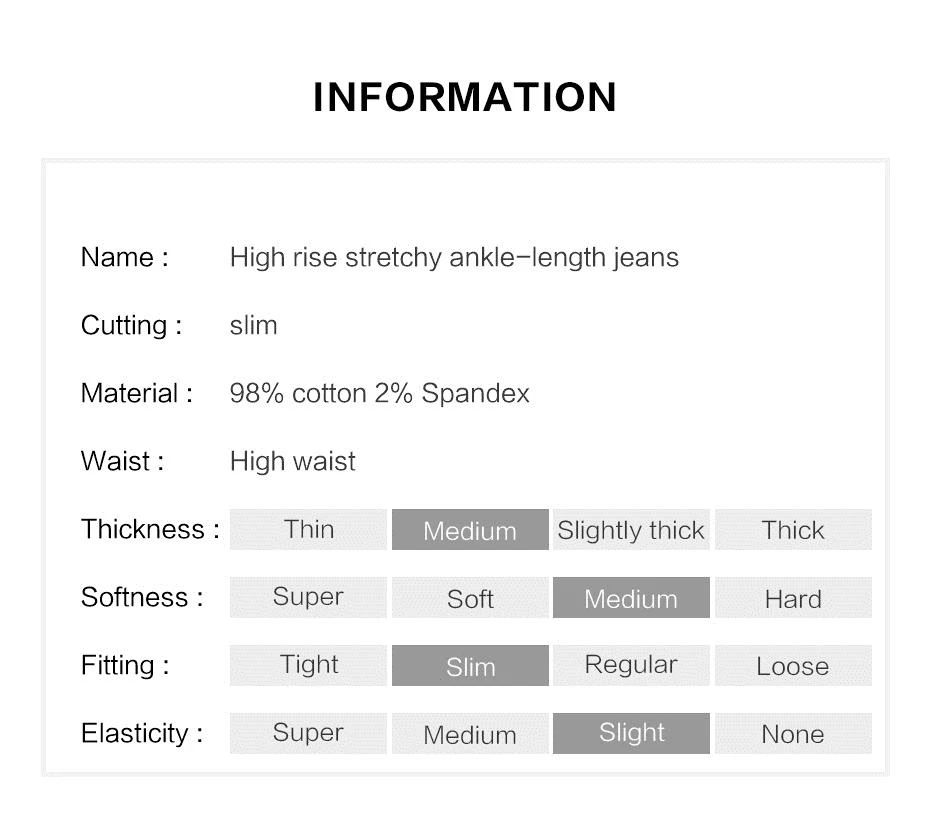930x814 pixels.
Task: Choose the Slightly thick option
Action: tap(631, 529)
